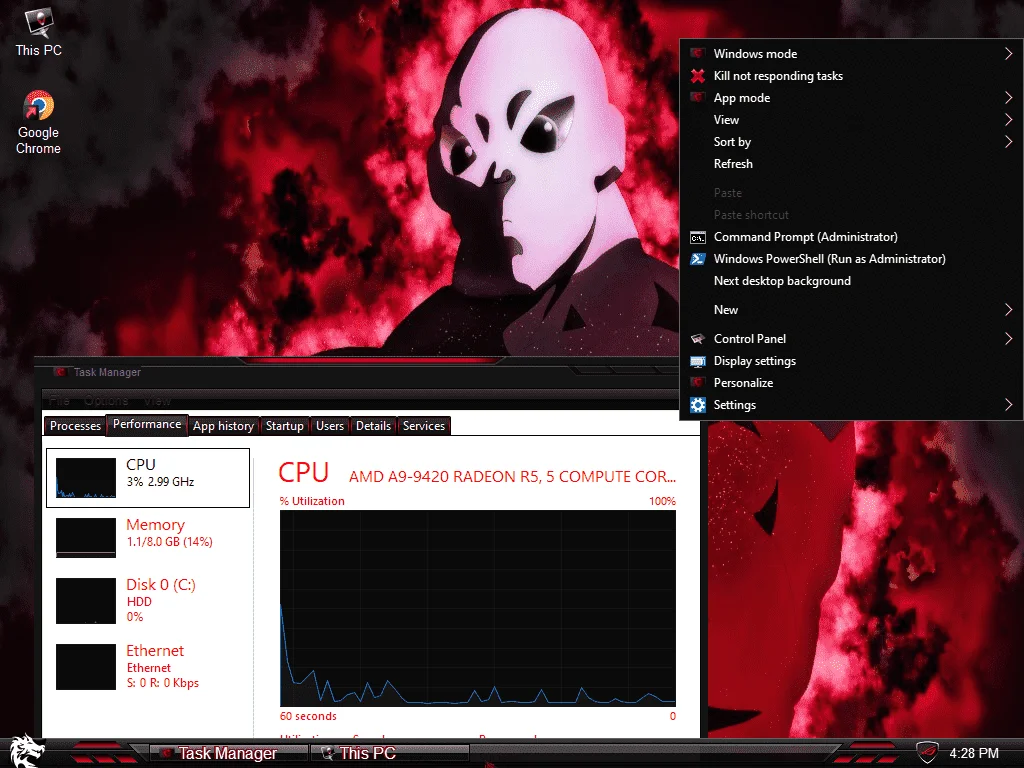The height and width of the screenshot is (768, 1024).
Task: Click the Task Manager title bar icon
Action: coord(60,372)
